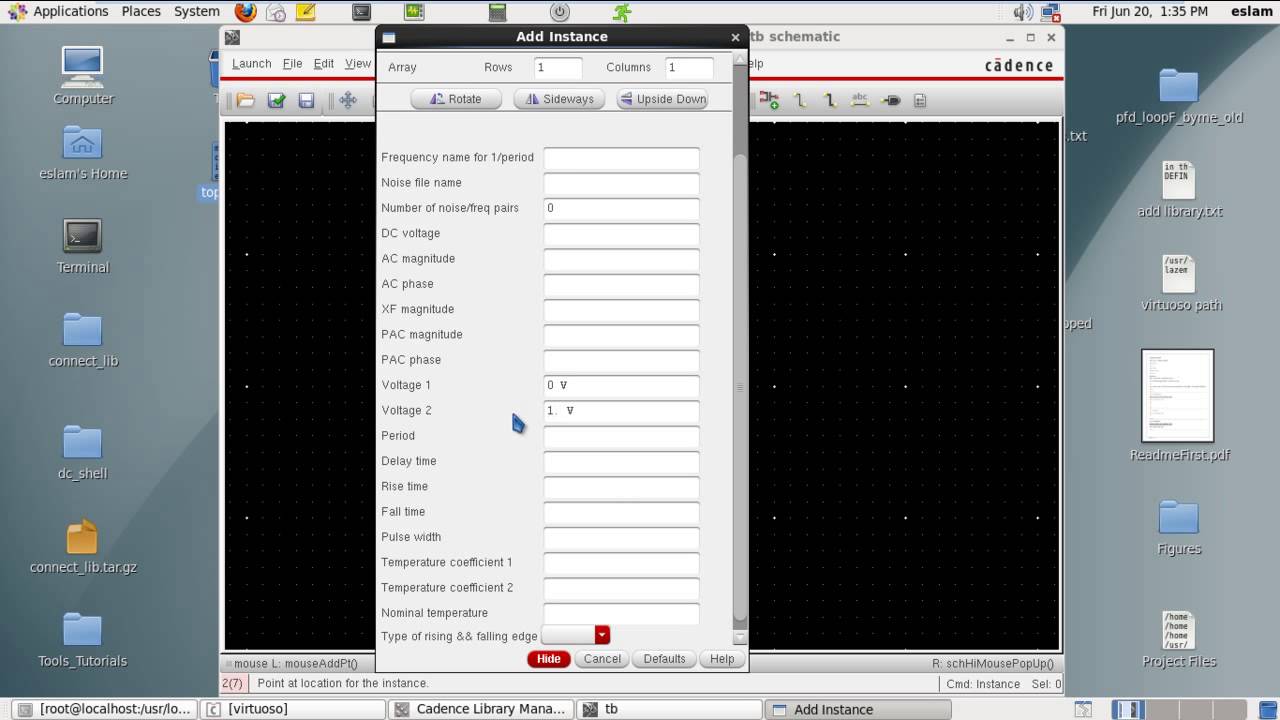The width and height of the screenshot is (1280, 720).
Task: Open the notes editor icon in top panel
Action: [x=305, y=12]
